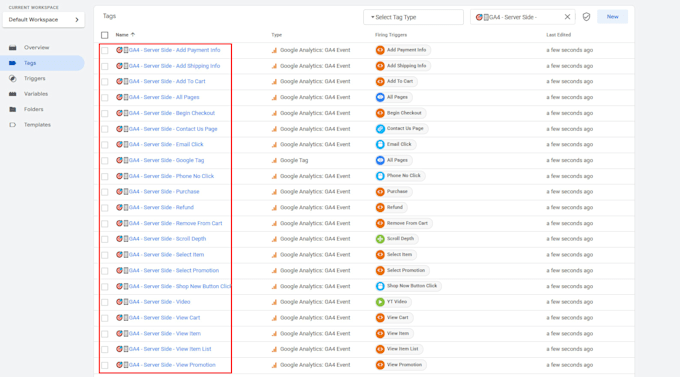Click the View Item List trigger icon
The width and height of the screenshot is (680, 377).
point(380,349)
